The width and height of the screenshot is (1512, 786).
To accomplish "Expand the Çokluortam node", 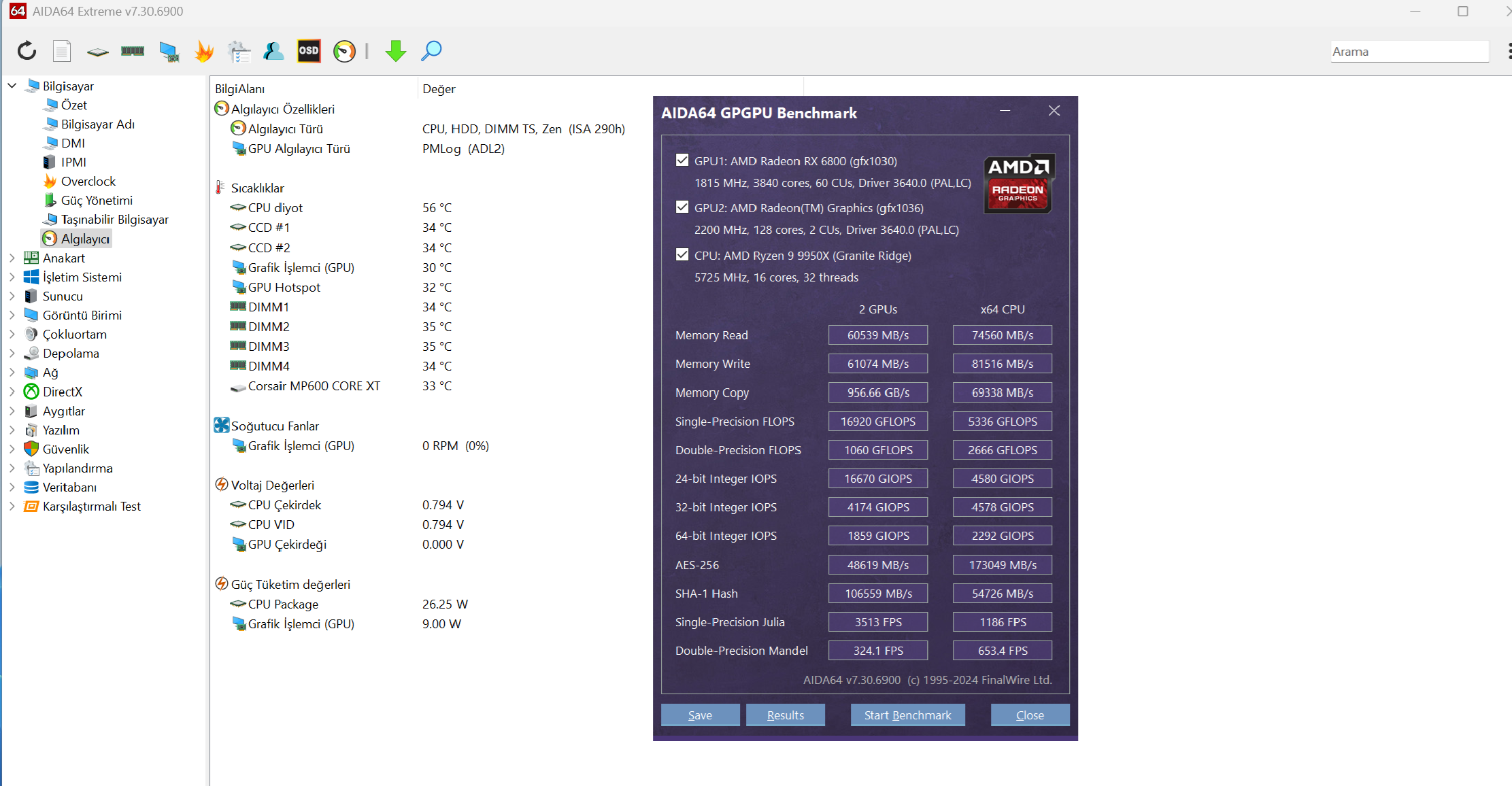I will [x=12, y=334].
